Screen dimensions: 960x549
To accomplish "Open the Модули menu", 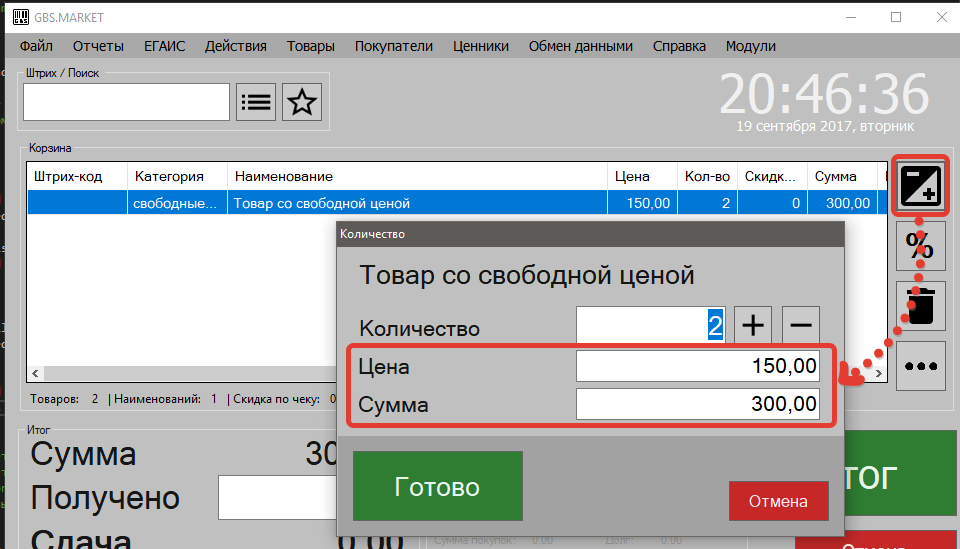I will tap(751, 47).
